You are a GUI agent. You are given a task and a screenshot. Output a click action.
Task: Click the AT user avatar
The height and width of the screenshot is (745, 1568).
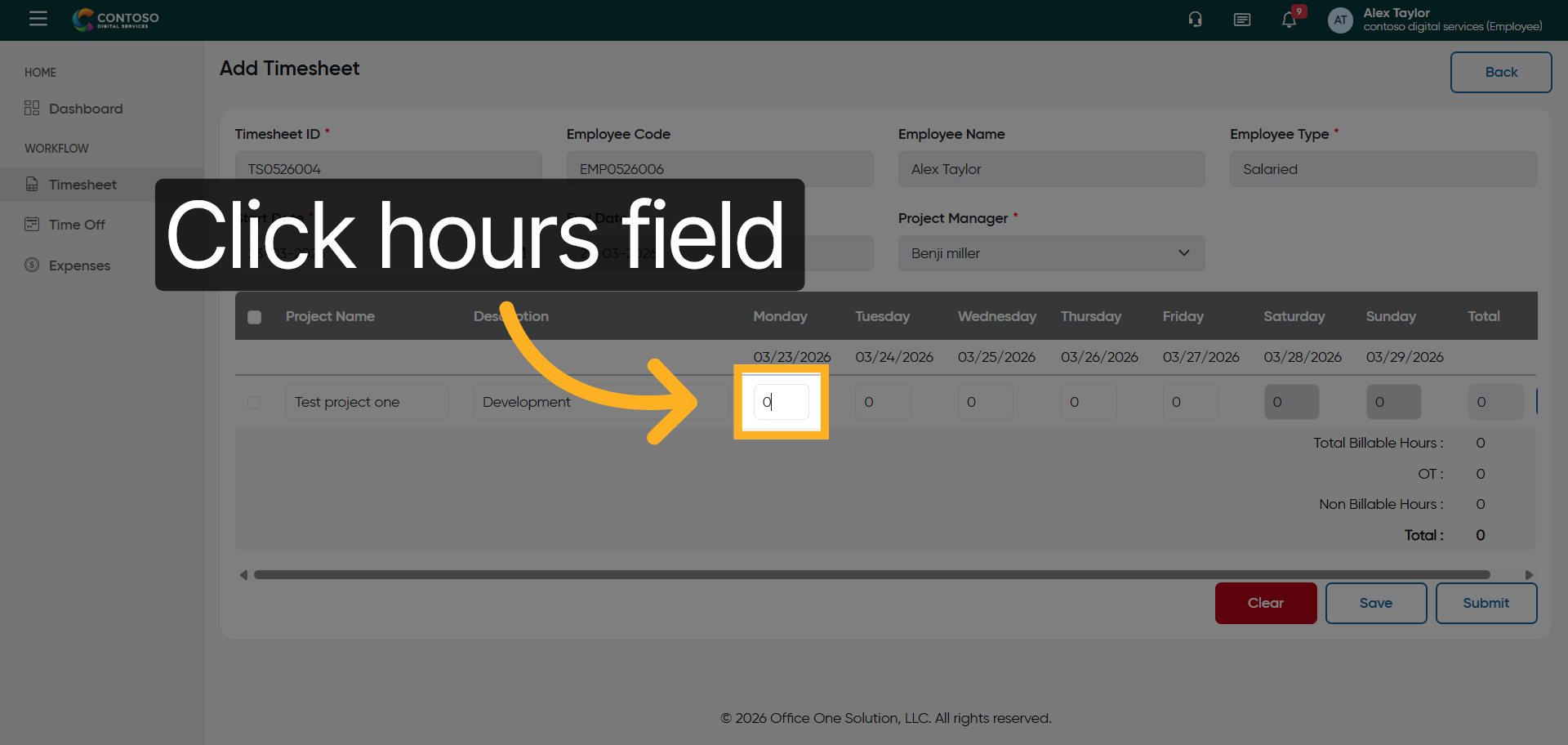[x=1340, y=20]
